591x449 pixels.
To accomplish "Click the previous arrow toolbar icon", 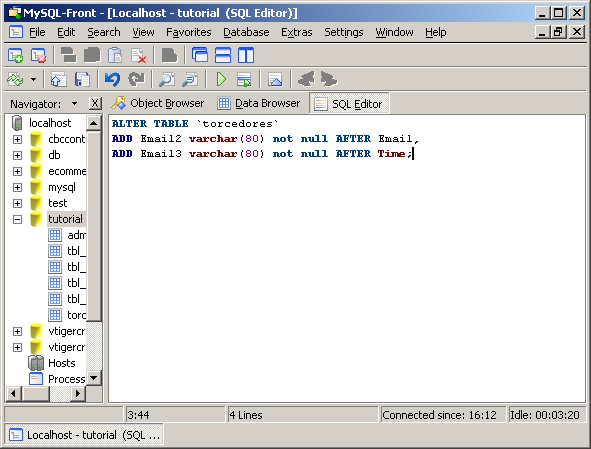I will pyautogui.click(x=306, y=79).
